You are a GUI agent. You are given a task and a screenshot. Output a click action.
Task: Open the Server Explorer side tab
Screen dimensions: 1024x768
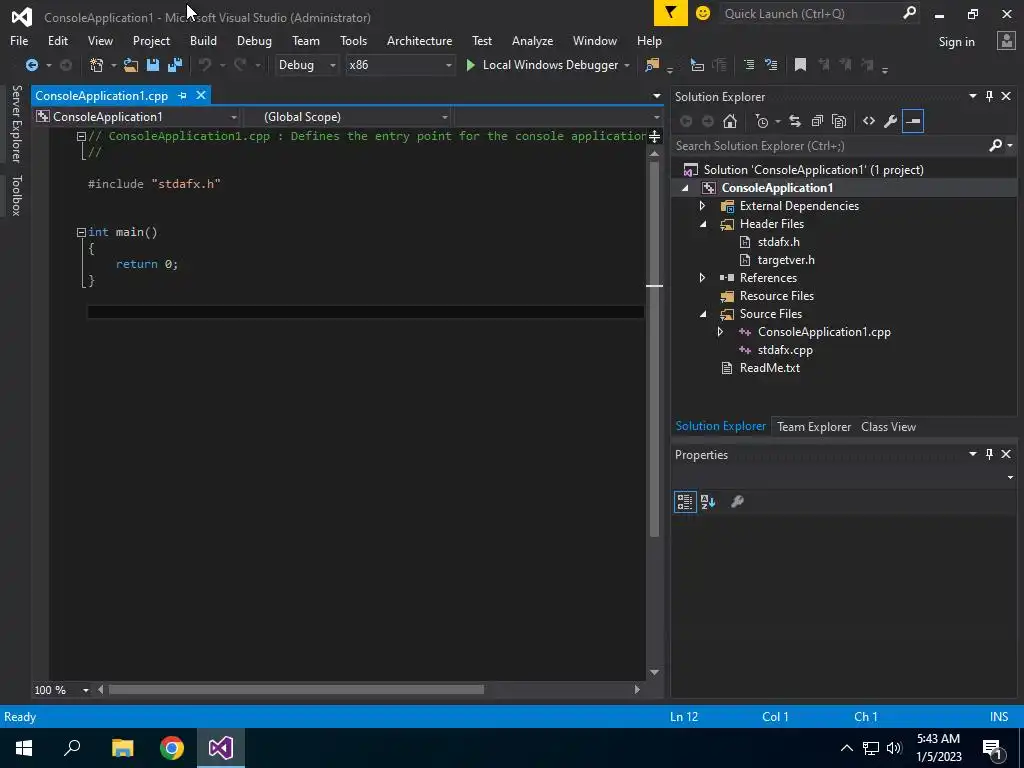[16, 123]
